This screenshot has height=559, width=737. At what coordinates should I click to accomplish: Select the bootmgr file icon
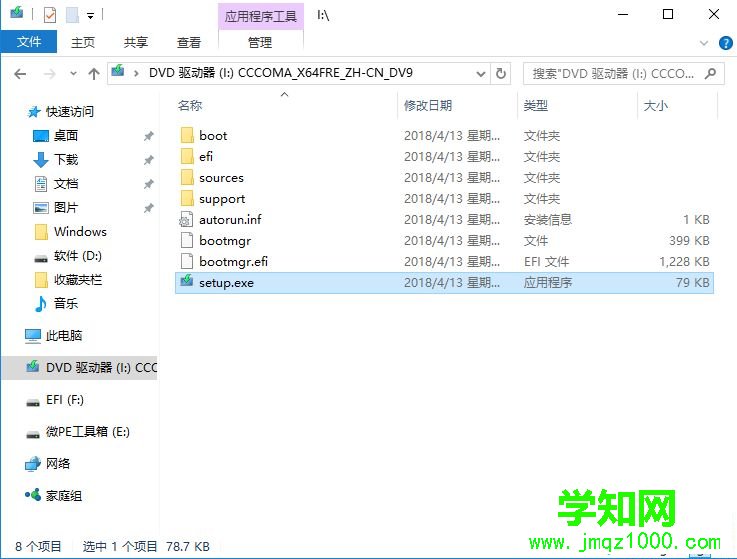pos(187,240)
